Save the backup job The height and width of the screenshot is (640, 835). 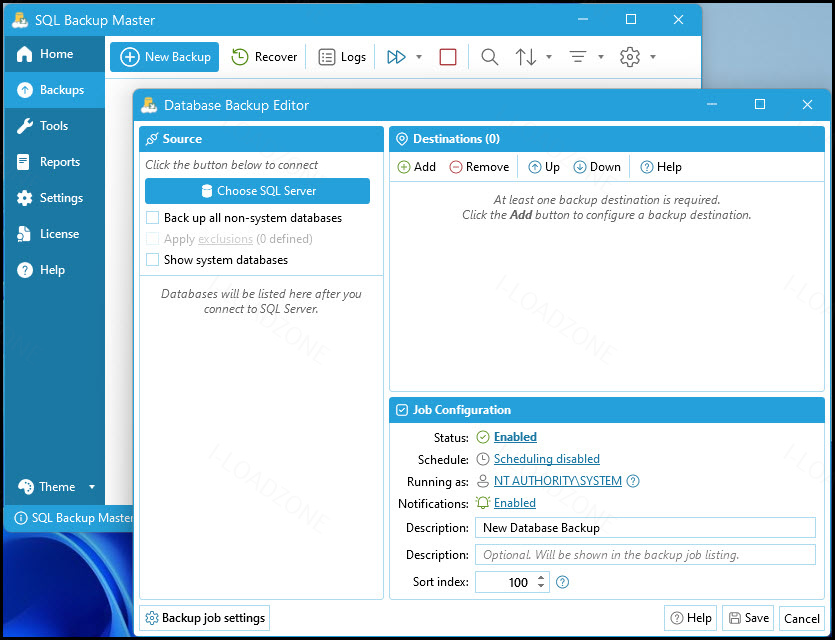(748, 618)
